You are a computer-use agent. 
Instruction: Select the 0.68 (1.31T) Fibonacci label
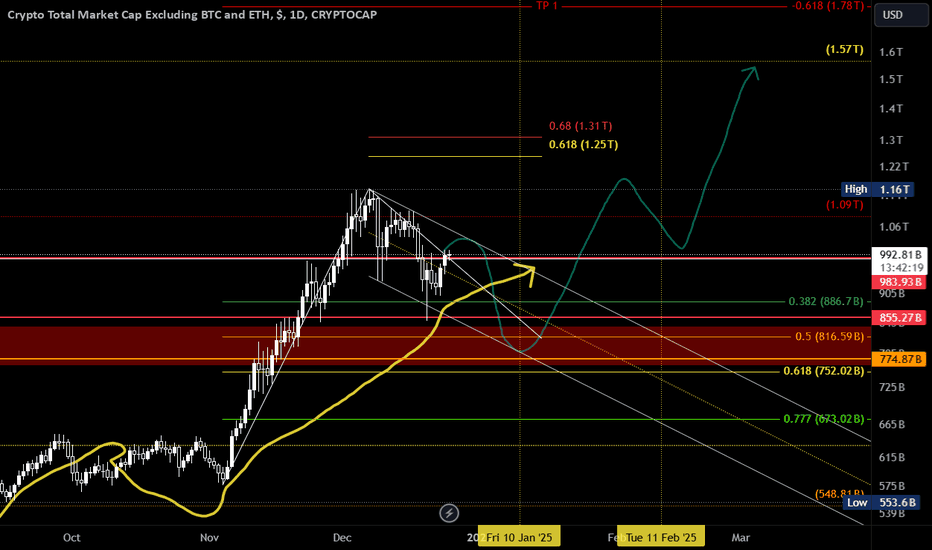(x=580, y=126)
